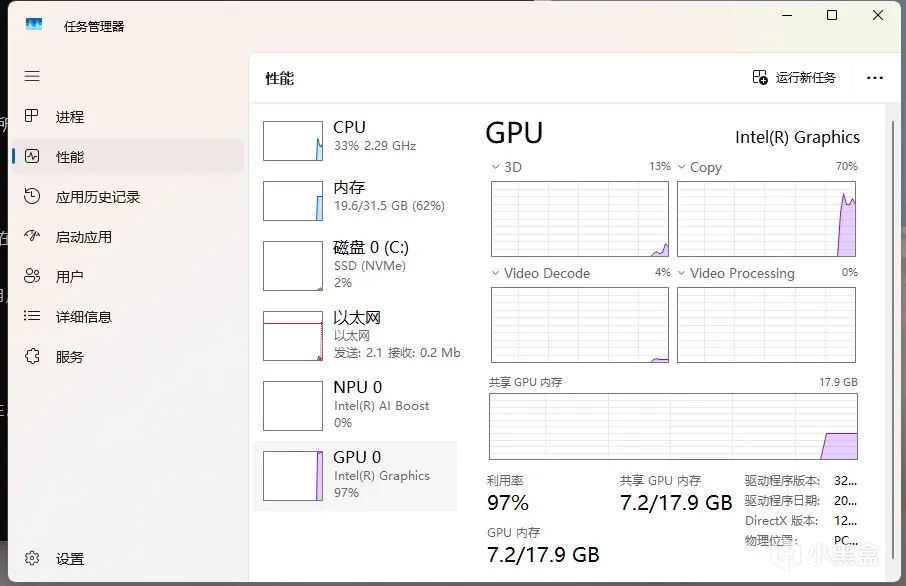906x586 pixels.
Task: Click the hamburger navigation menu icon
Action: 32,77
